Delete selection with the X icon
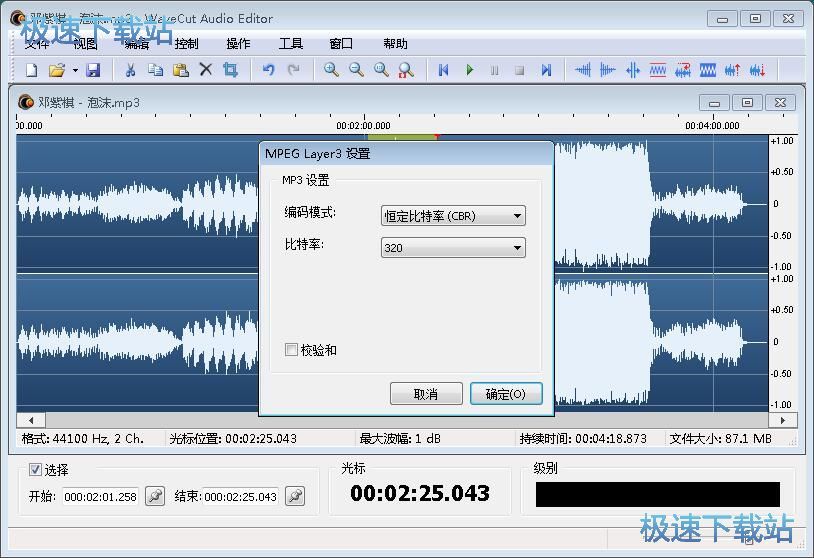 pos(206,69)
